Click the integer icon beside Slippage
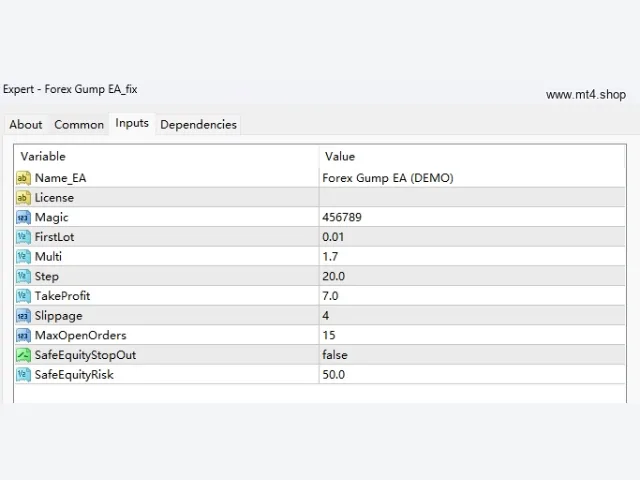Screen dimensions: 640x480 pyautogui.click(x=23, y=316)
